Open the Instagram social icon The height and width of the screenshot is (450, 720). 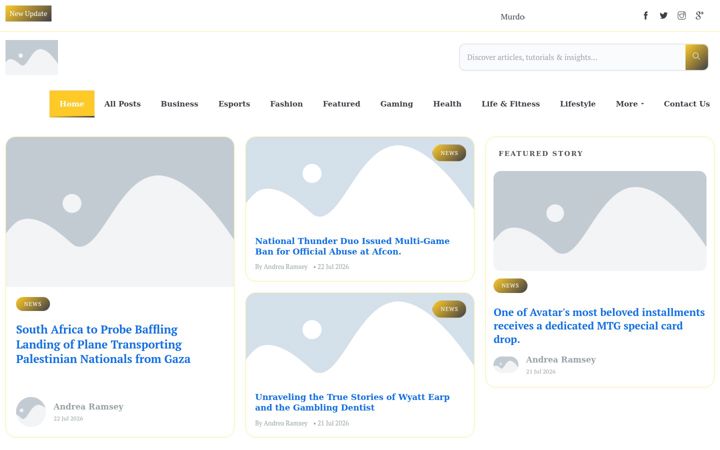click(x=681, y=16)
